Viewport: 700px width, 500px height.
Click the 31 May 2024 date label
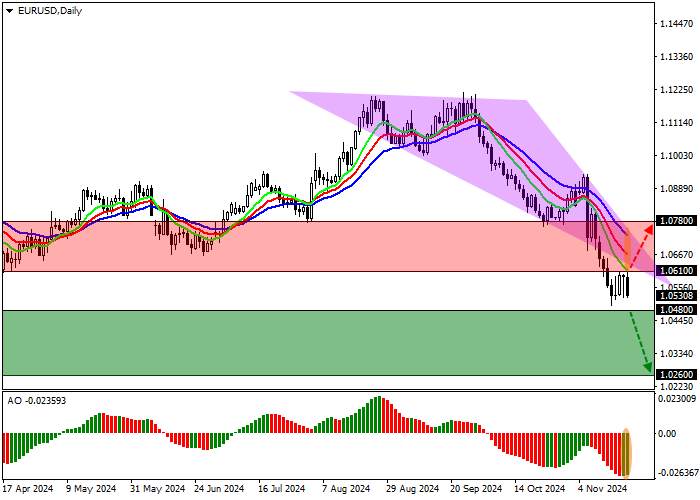click(x=158, y=489)
